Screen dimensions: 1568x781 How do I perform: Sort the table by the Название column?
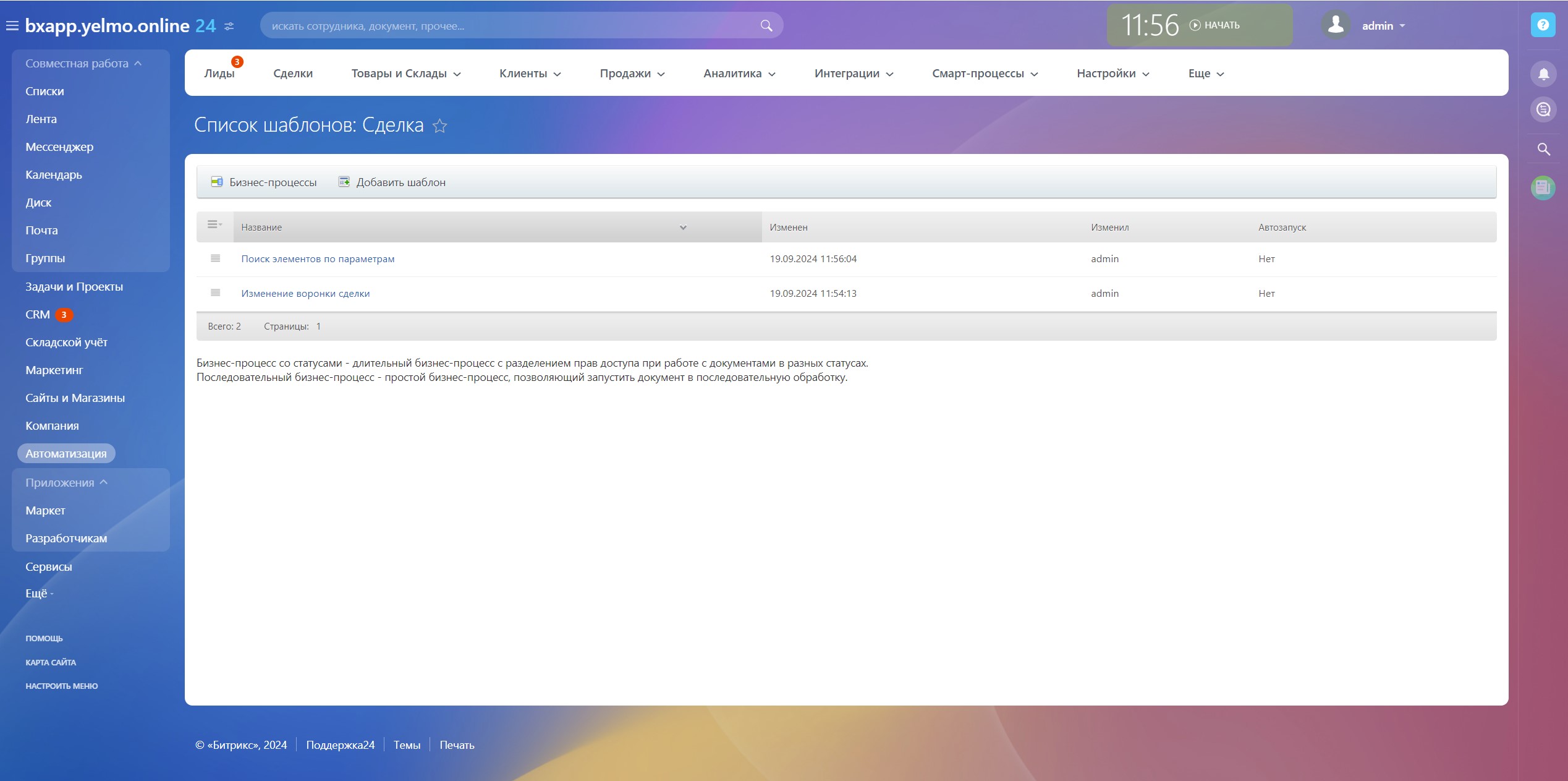tap(261, 228)
